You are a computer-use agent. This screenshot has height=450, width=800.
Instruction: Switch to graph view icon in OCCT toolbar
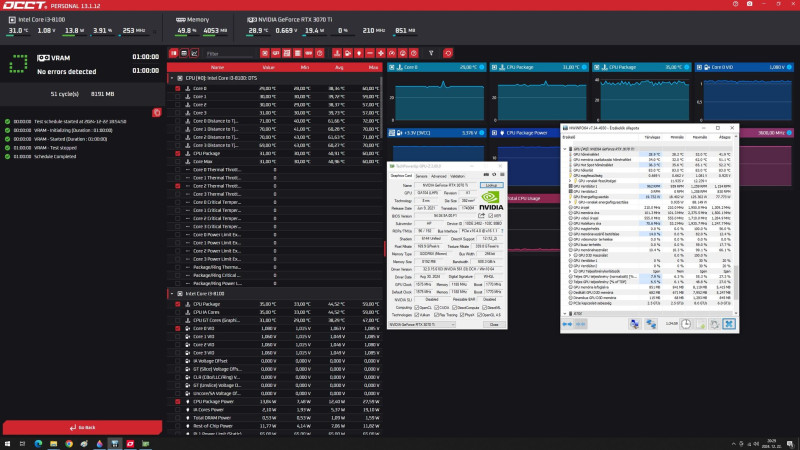click(x=194, y=53)
